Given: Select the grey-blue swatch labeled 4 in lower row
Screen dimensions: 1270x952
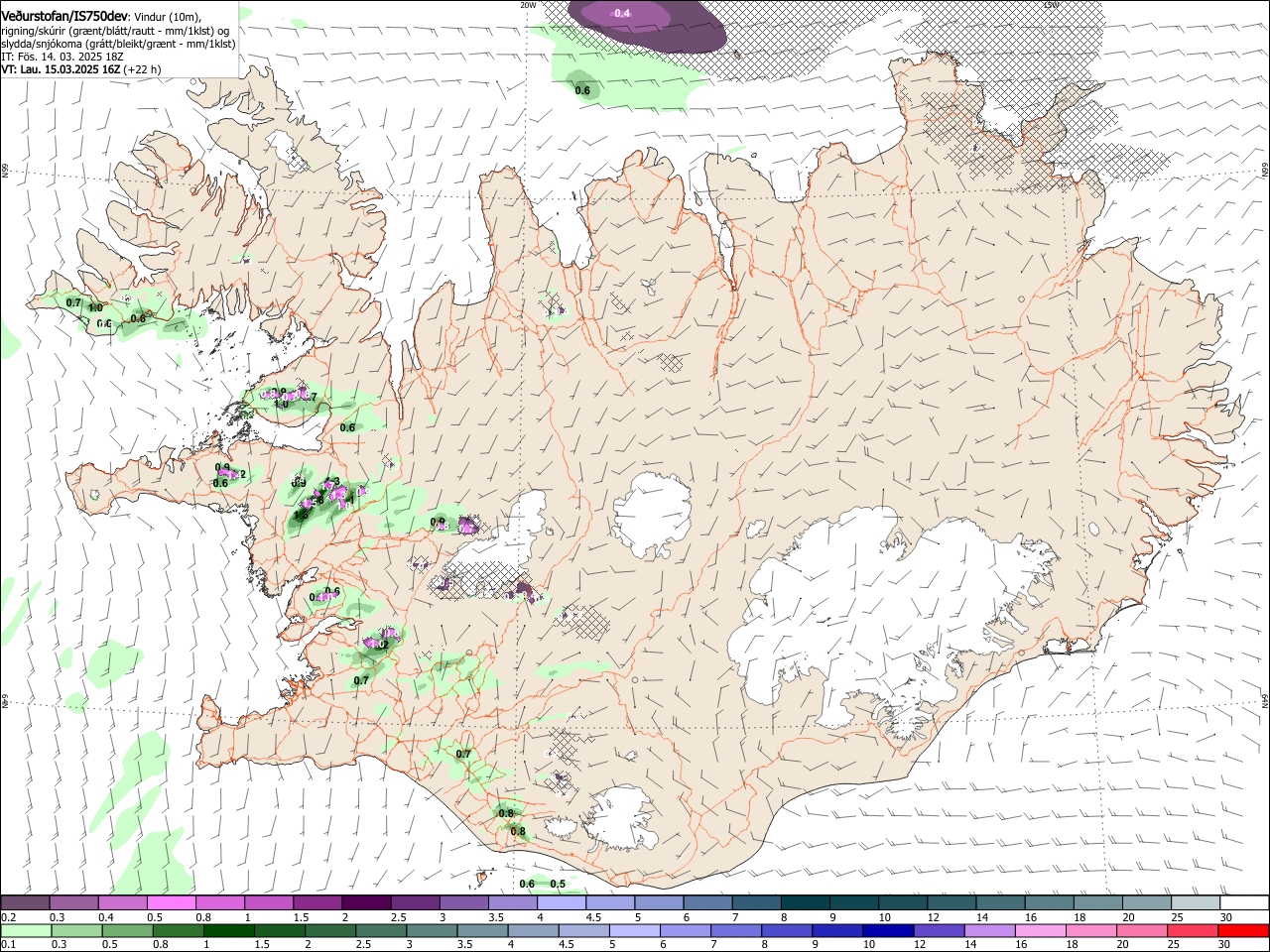Looking at the screenshot, I should click(534, 930).
